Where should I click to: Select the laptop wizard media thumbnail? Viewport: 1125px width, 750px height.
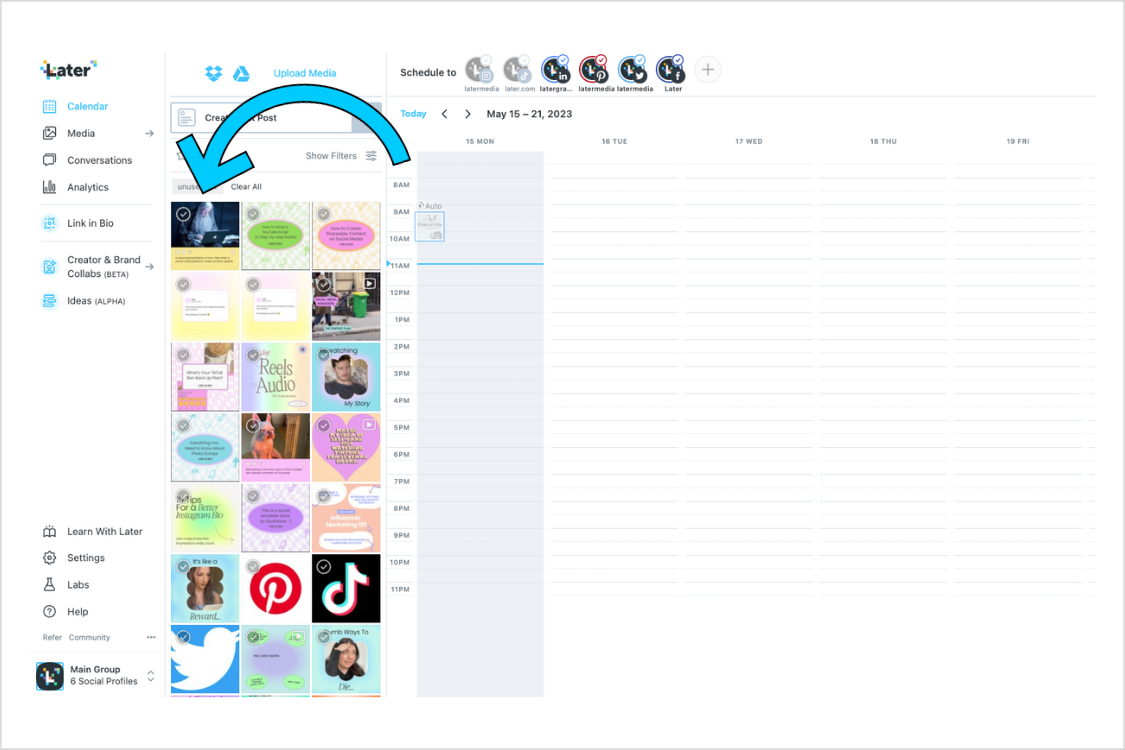(205, 235)
